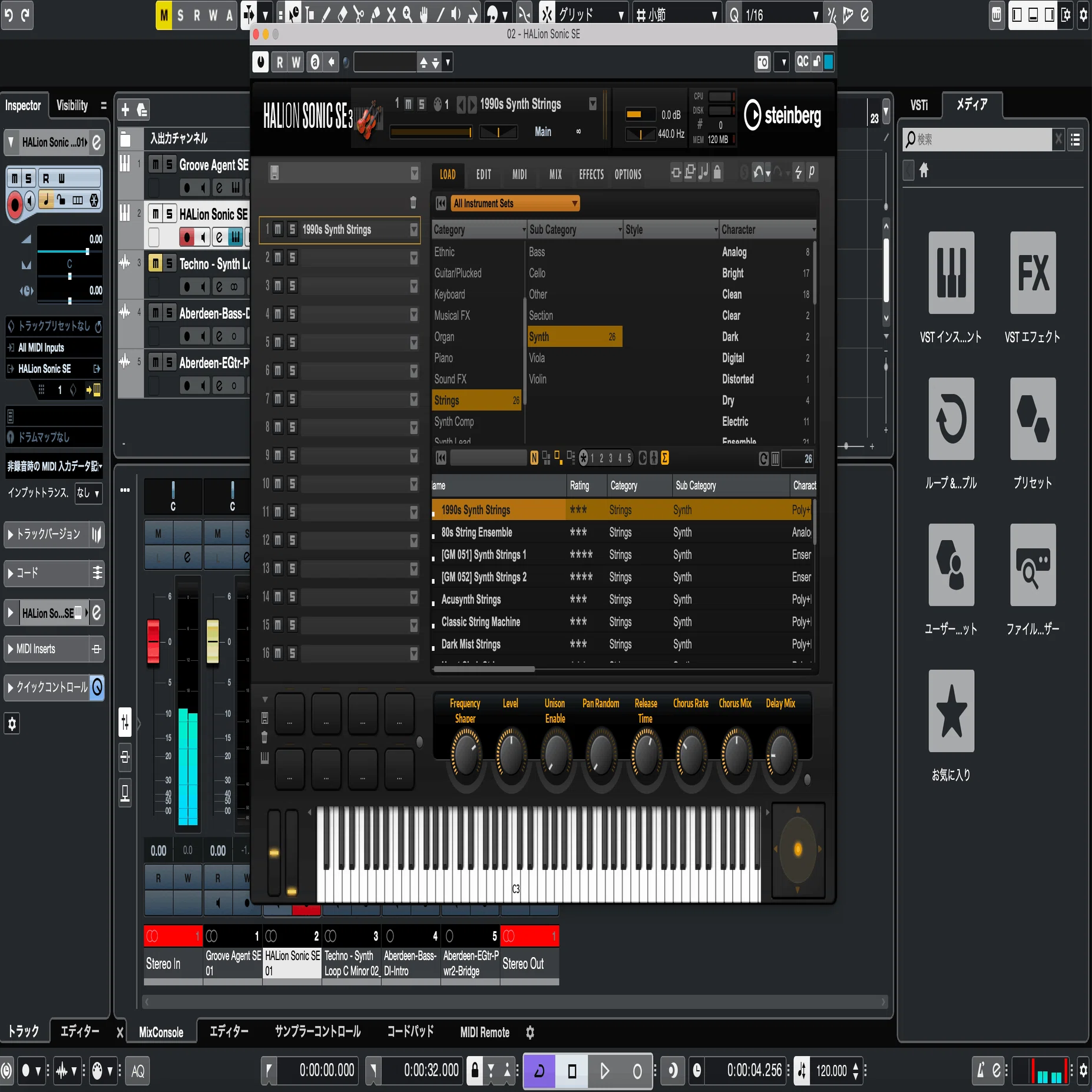Open the Presets media tile
Viewport: 1092px width, 1092px height.
tap(1033, 419)
